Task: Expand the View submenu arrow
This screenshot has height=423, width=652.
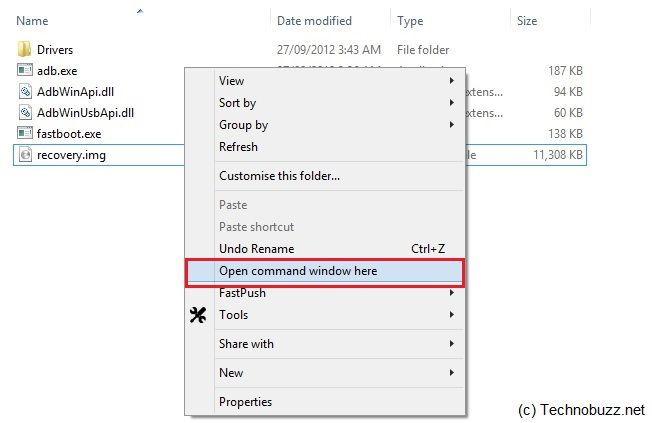Action: click(452, 80)
